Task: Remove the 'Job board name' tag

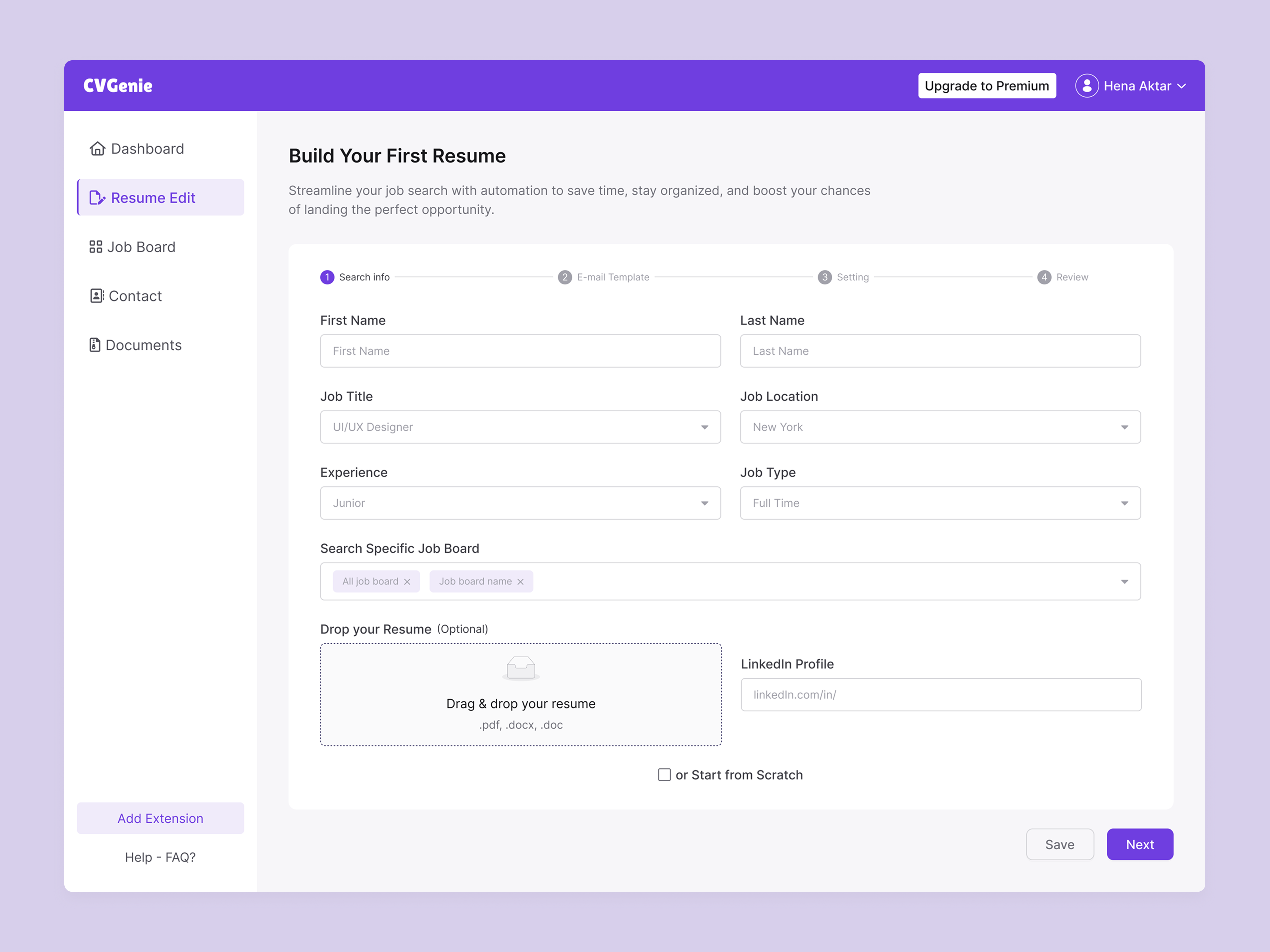Action: 520,581
